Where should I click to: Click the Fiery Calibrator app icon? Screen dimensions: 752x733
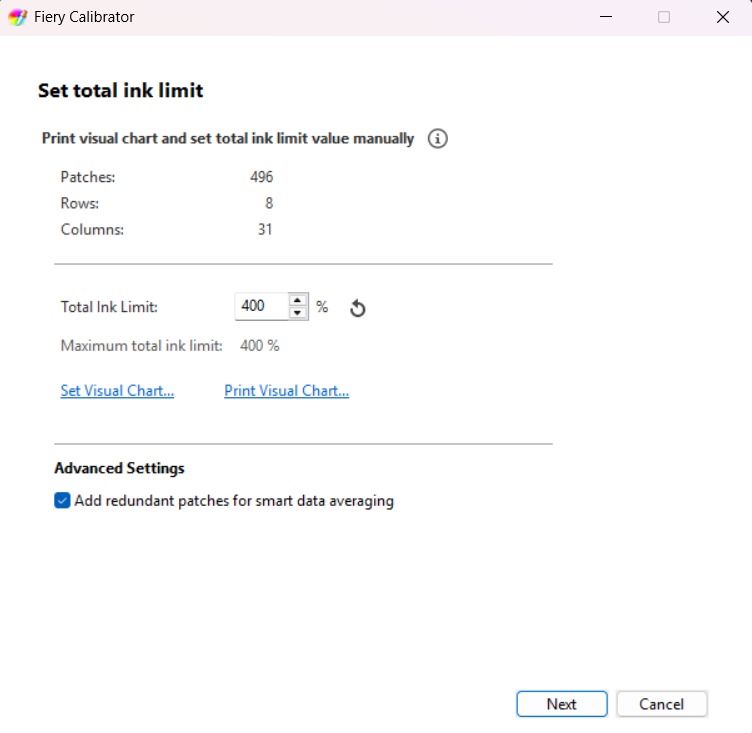tap(17, 17)
